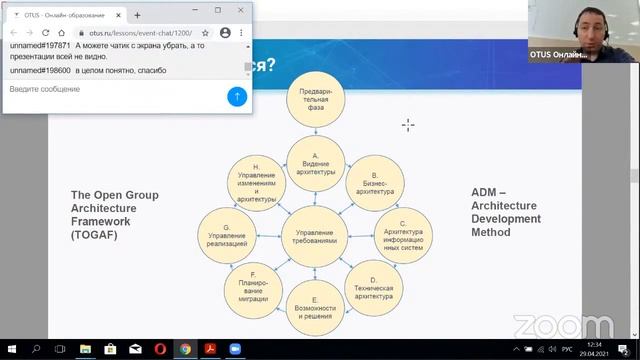The height and width of the screenshot is (360, 640).
Task: Switch to Chrome in taskbar
Action: 185,349
